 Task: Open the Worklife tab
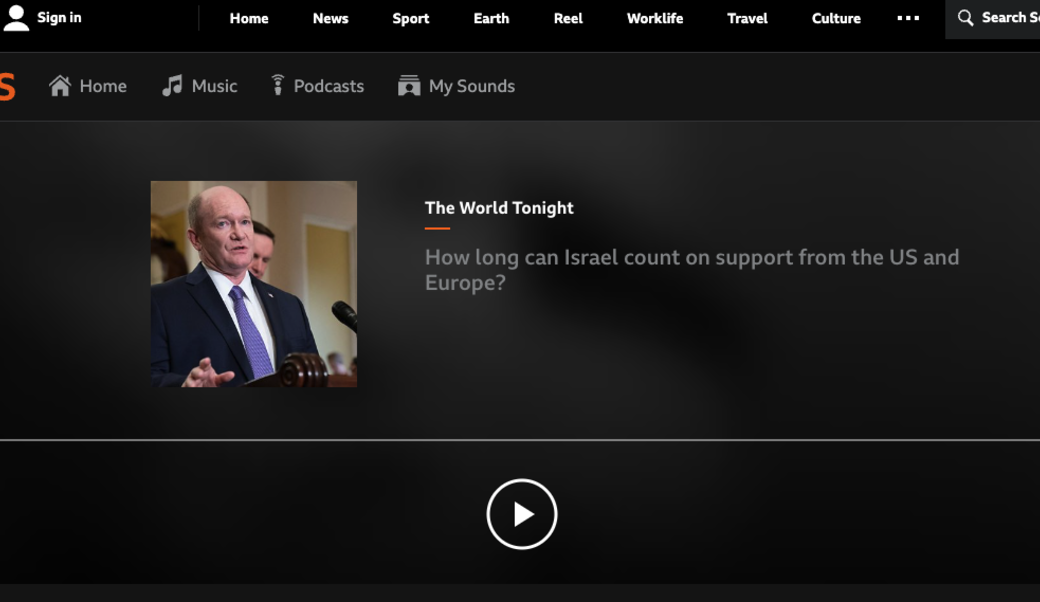coord(655,18)
